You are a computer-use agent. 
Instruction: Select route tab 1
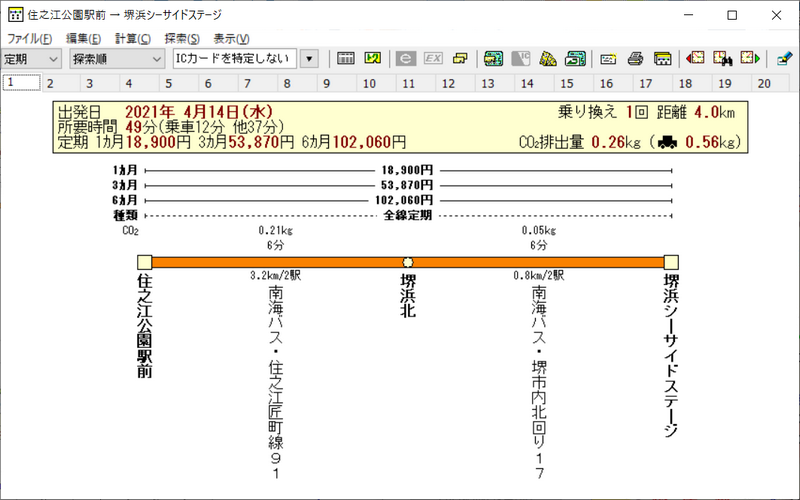point(21,83)
